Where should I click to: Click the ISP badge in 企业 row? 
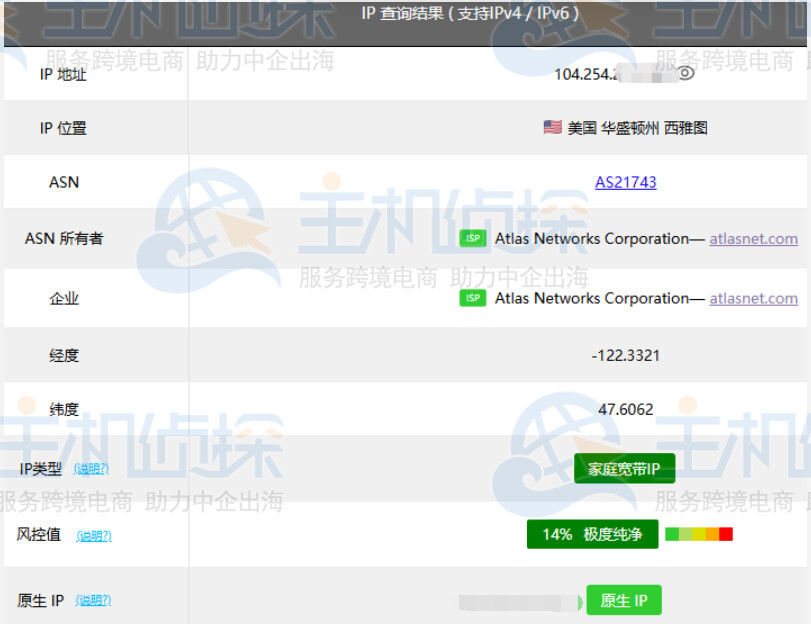[x=472, y=298]
